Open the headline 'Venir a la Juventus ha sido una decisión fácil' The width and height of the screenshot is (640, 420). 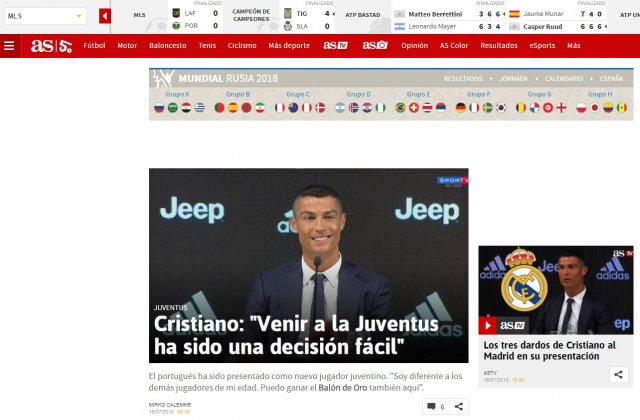(x=296, y=336)
